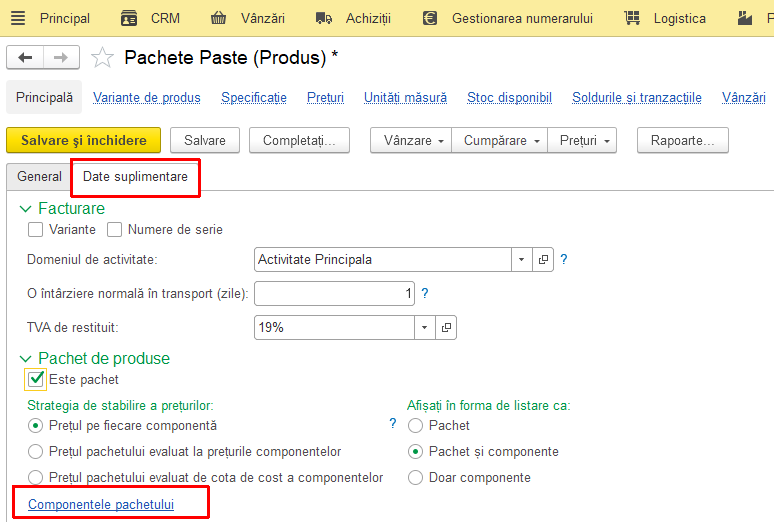
Task: Choose Doar componente listing option
Action: (415, 478)
